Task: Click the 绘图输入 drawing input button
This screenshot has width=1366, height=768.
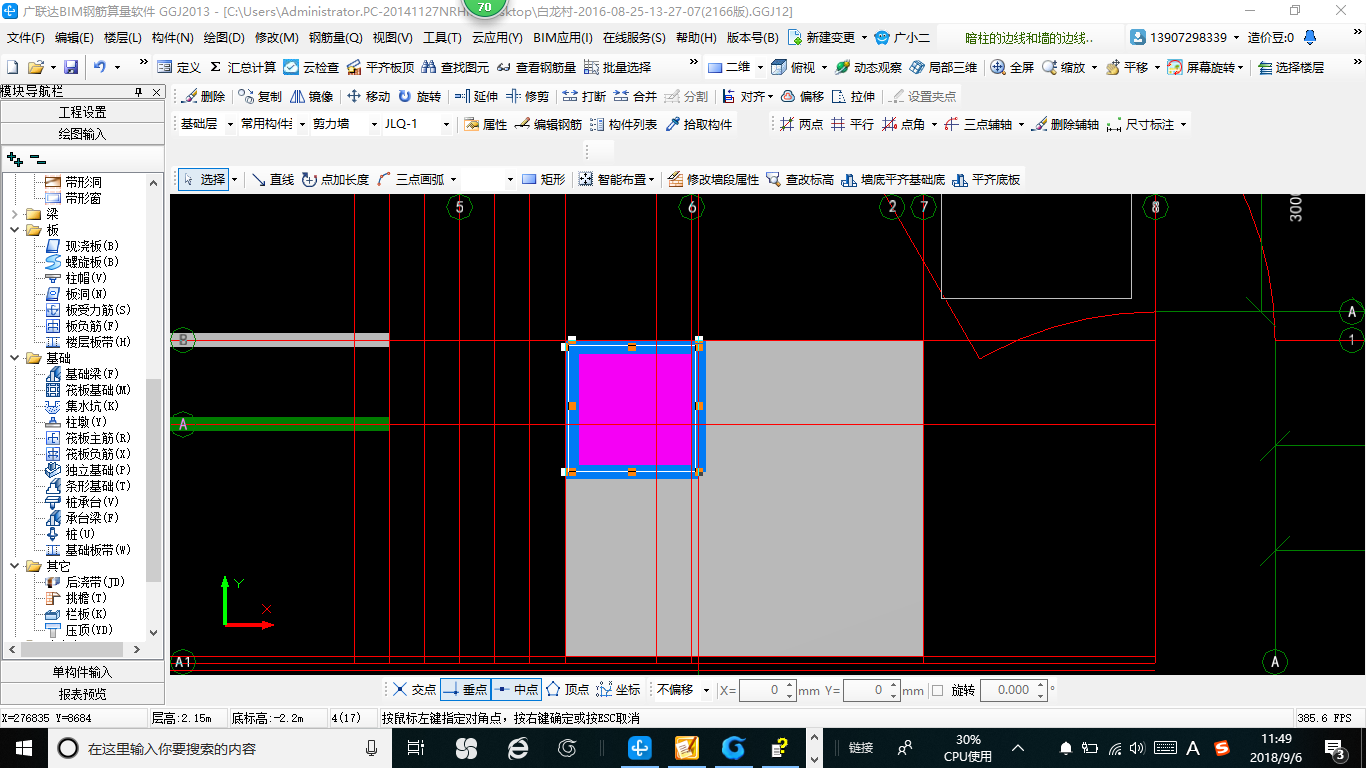Action: [x=82, y=134]
